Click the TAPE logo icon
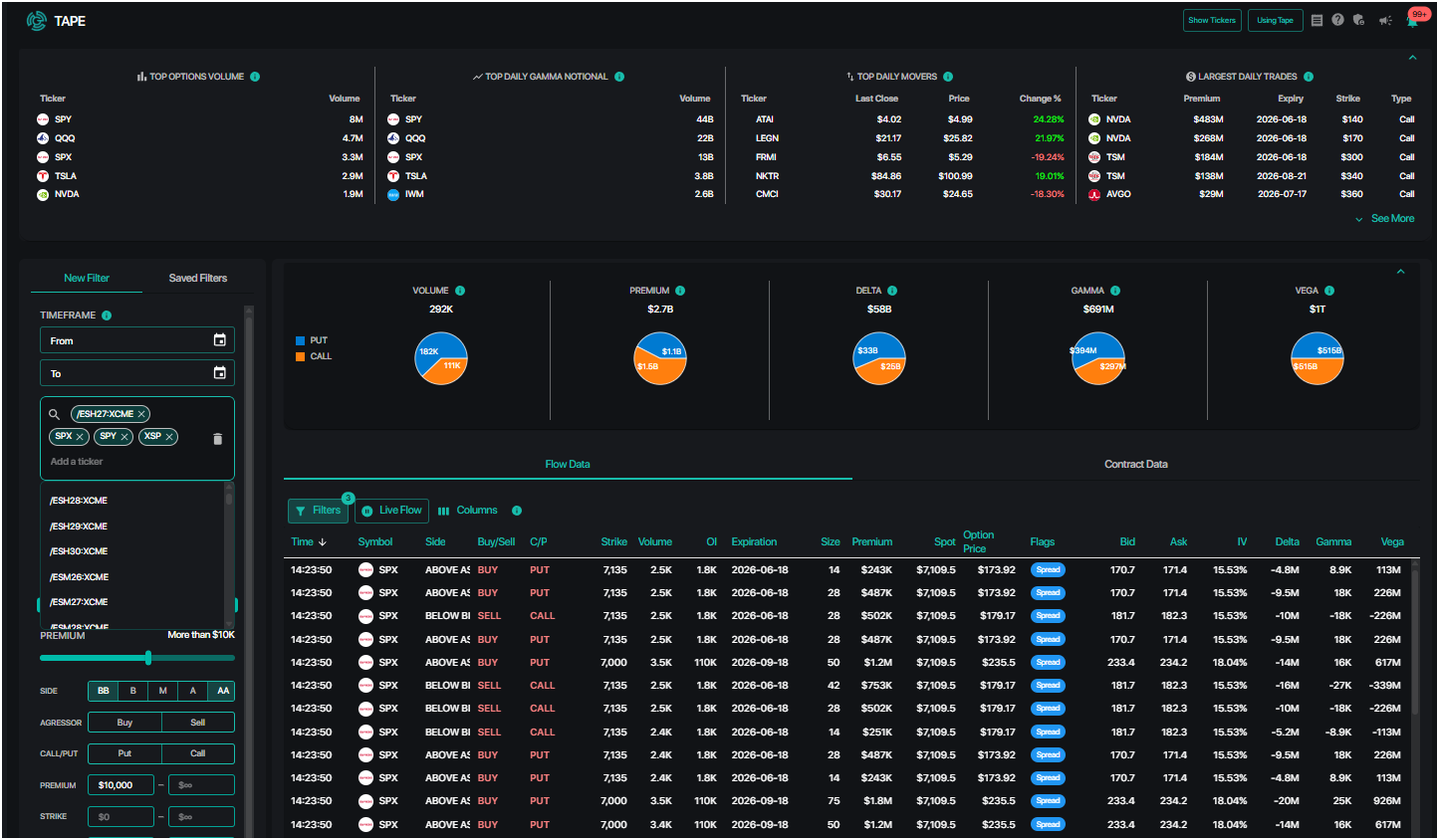This screenshot has height=840, width=1439. [x=37, y=21]
